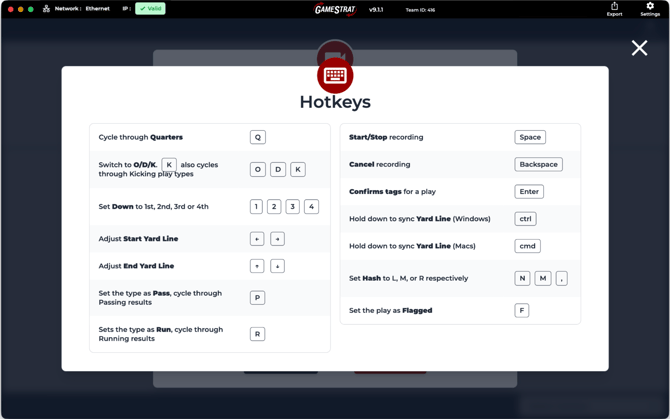Click 'Hold down to sync Yard Line (Windows)'

tap(420, 219)
